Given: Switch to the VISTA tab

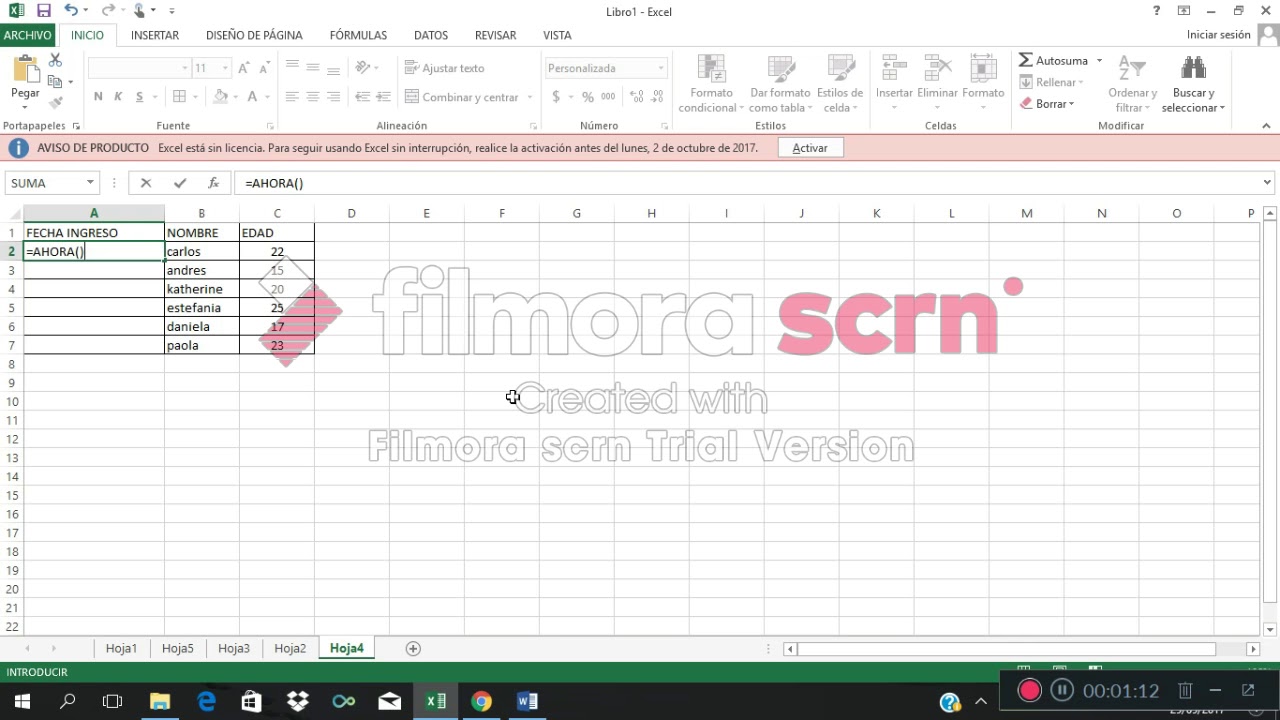Looking at the screenshot, I should 557,35.
